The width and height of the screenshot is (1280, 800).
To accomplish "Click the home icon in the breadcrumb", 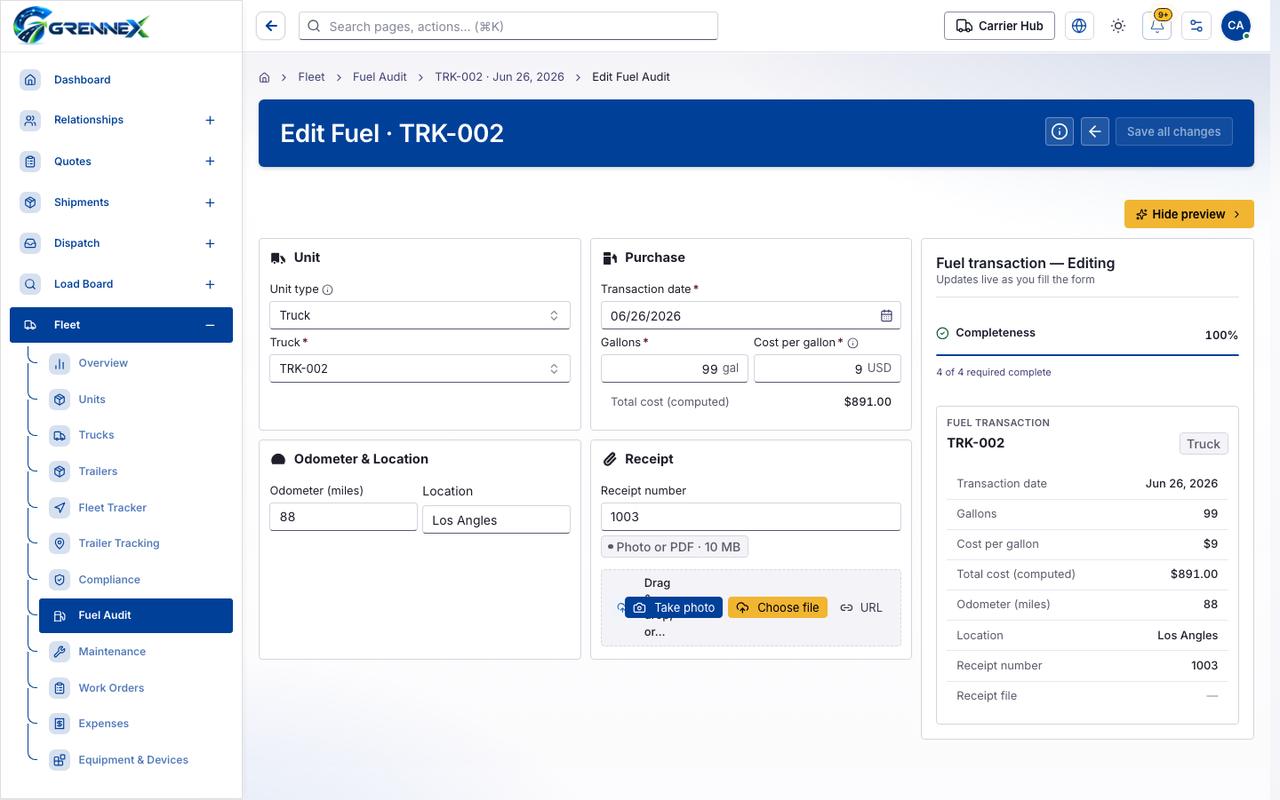I will tap(265, 77).
